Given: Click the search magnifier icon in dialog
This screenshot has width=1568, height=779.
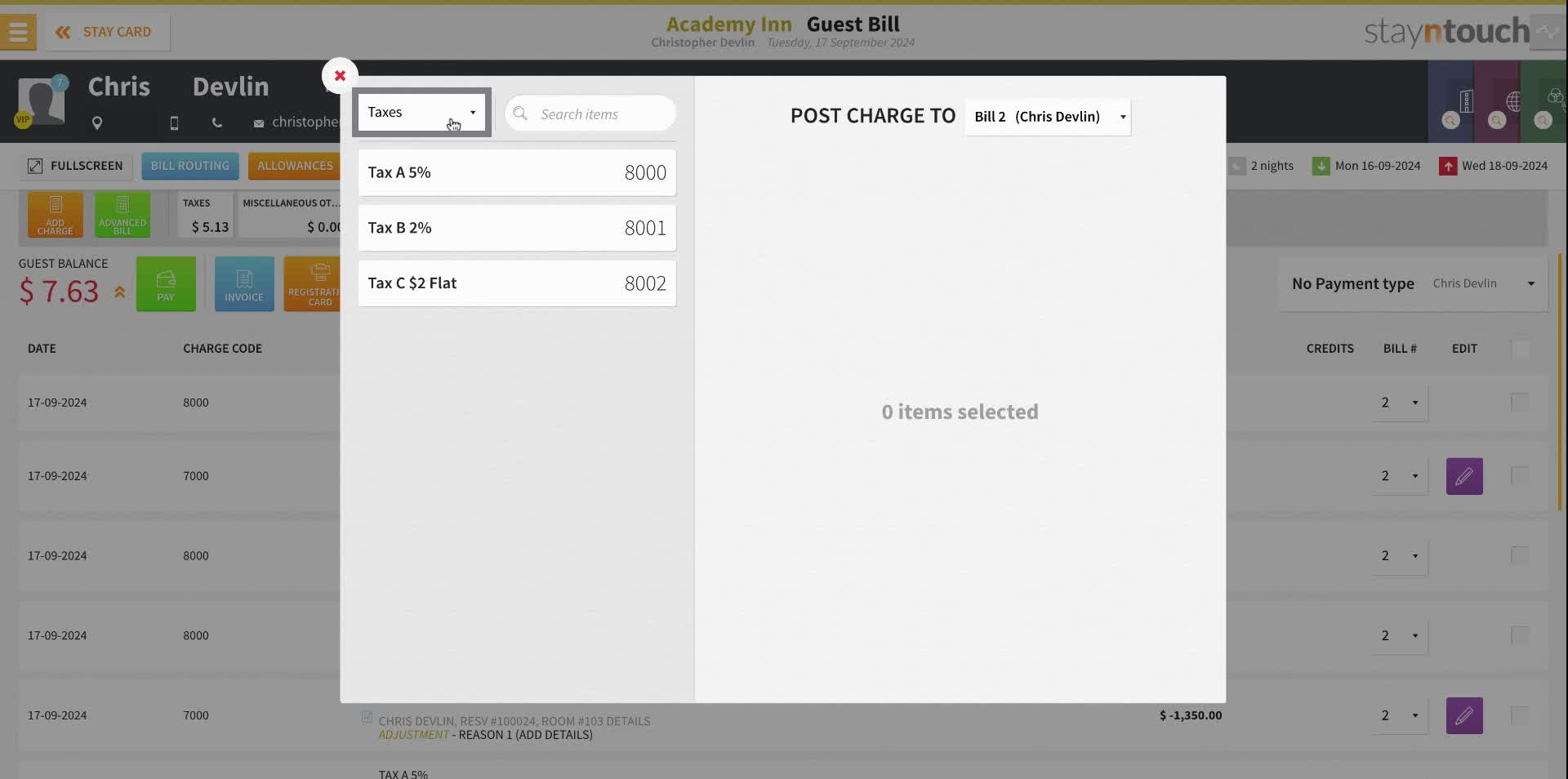Looking at the screenshot, I should 520,114.
